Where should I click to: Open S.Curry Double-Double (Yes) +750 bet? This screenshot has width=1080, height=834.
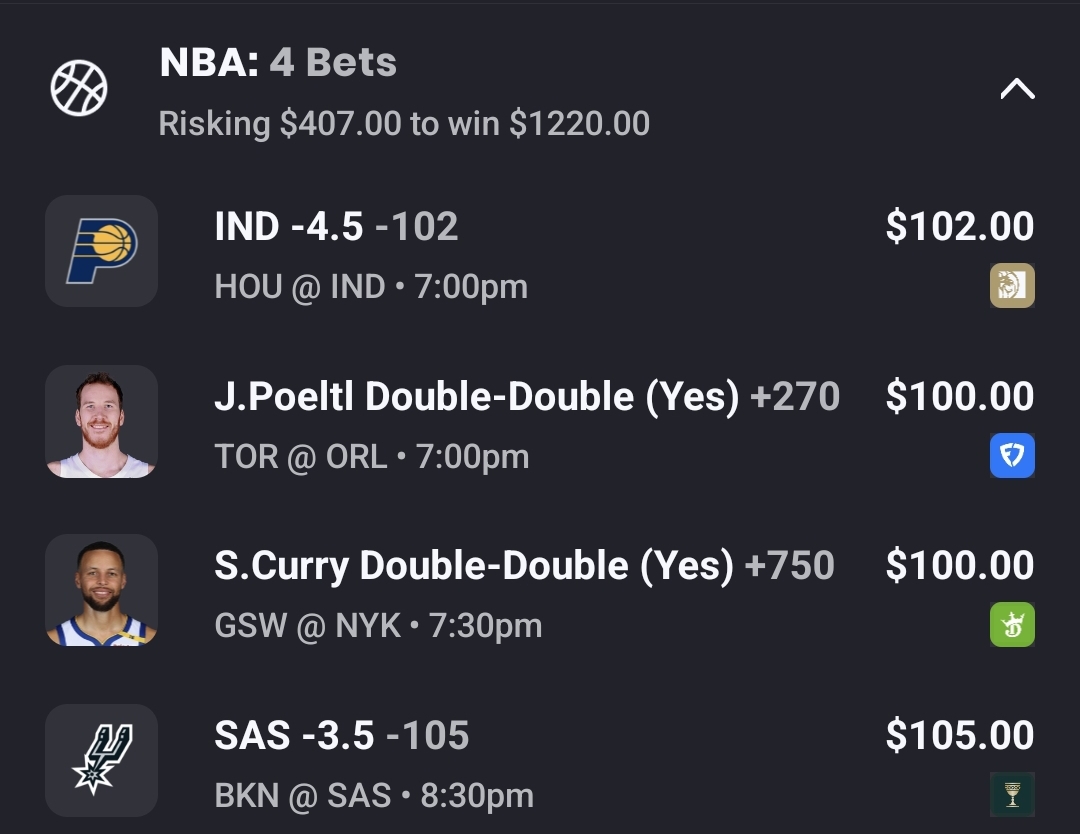pyautogui.click(x=524, y=566)
